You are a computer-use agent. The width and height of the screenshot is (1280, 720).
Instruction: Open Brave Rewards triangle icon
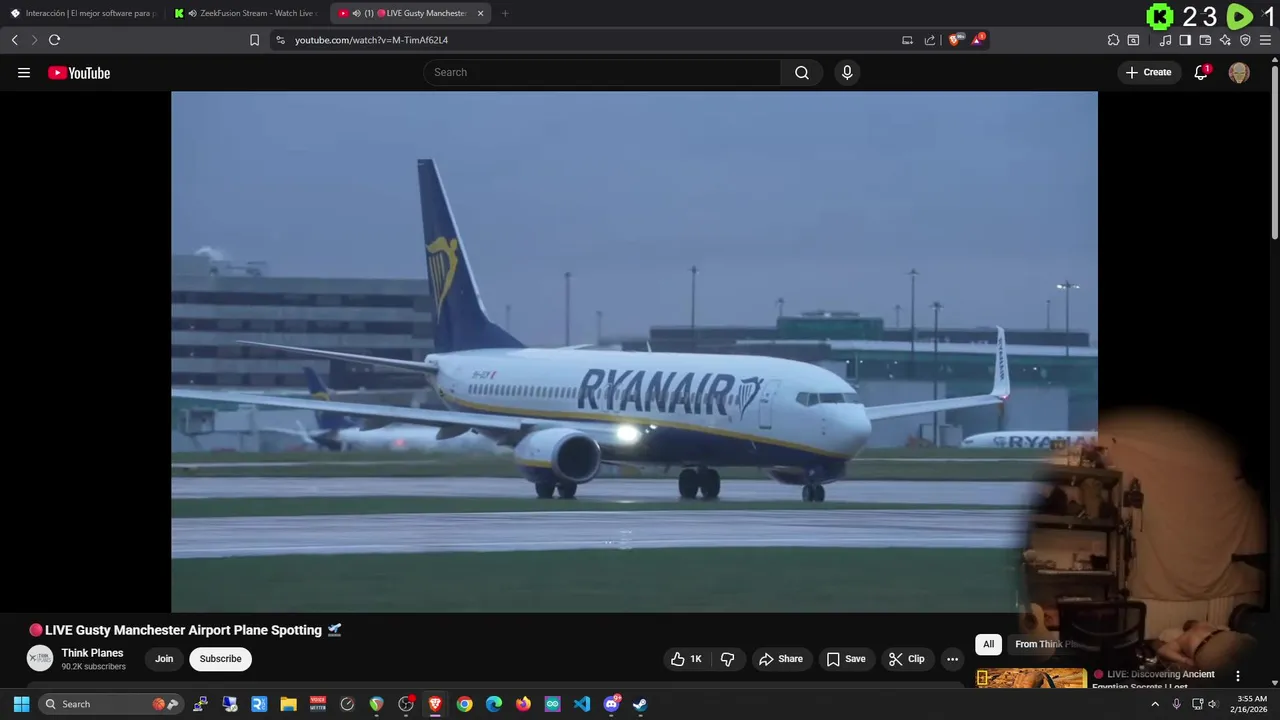[978, 40]
